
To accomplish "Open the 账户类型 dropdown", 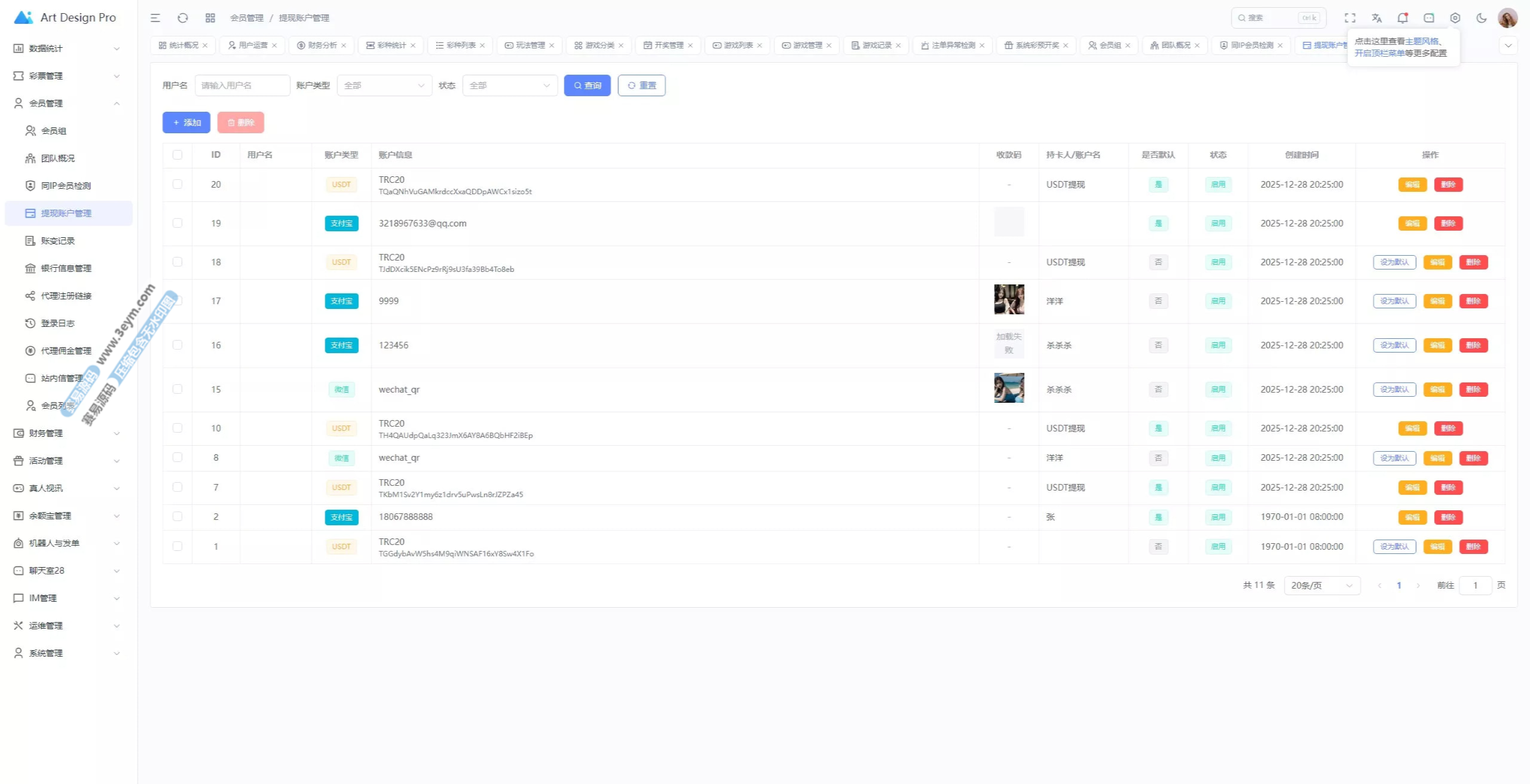I will pyautogui.click(x=384, y=85).
